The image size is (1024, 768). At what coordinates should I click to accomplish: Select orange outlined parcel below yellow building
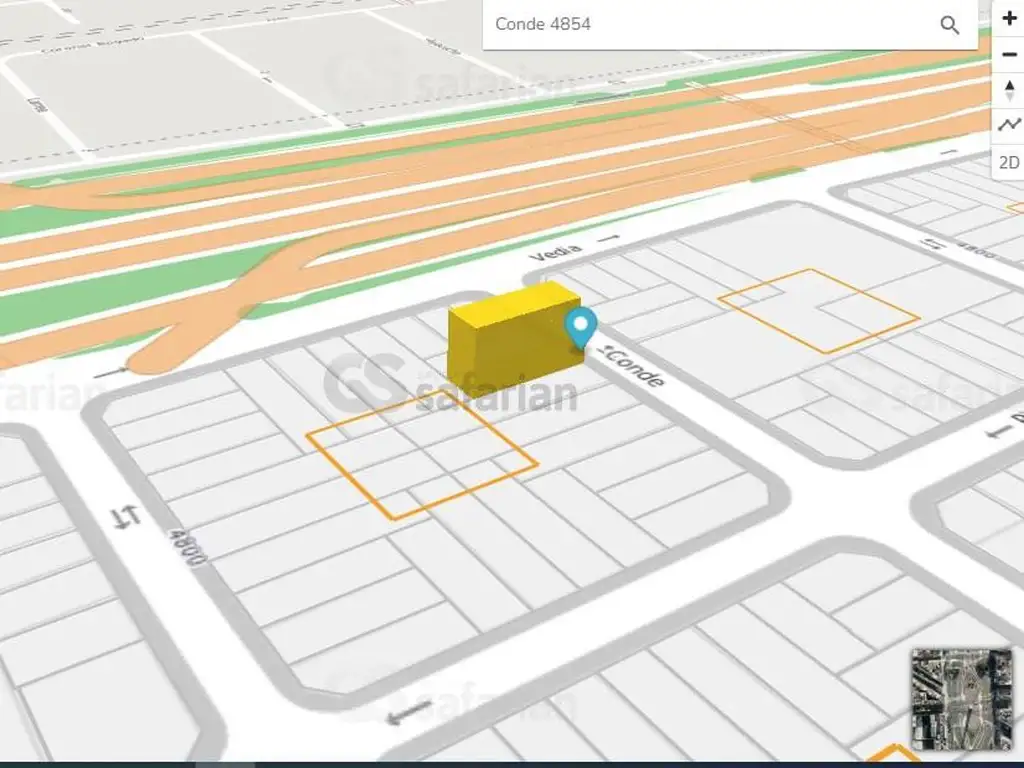(421, 457)
